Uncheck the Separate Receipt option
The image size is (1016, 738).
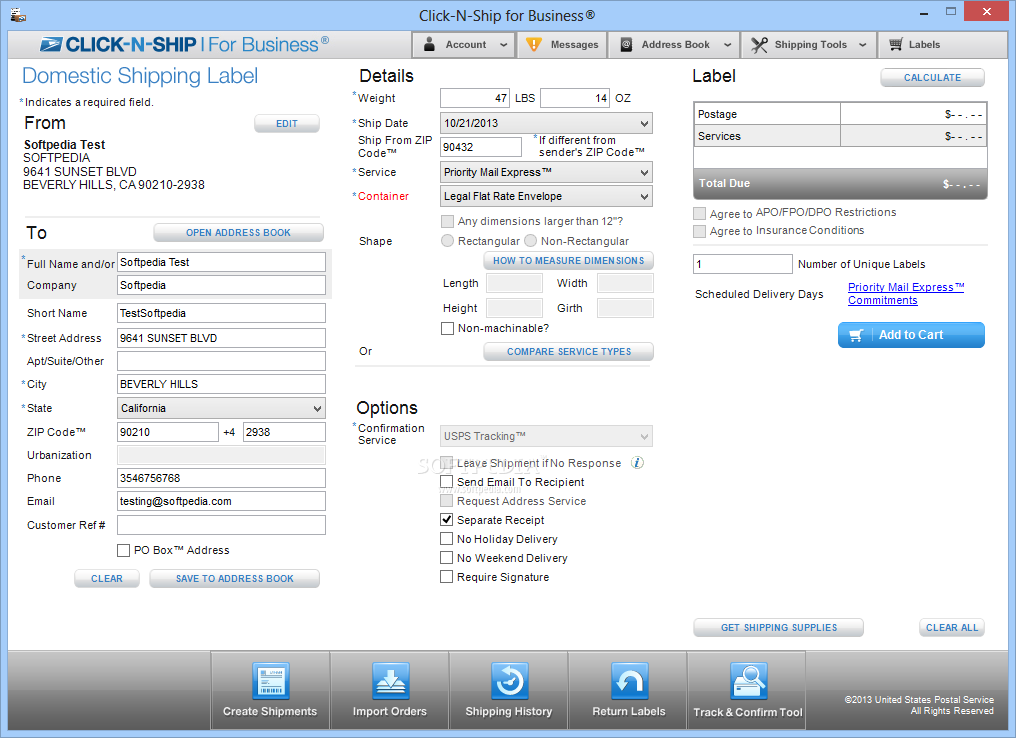(x=446, y=520)
